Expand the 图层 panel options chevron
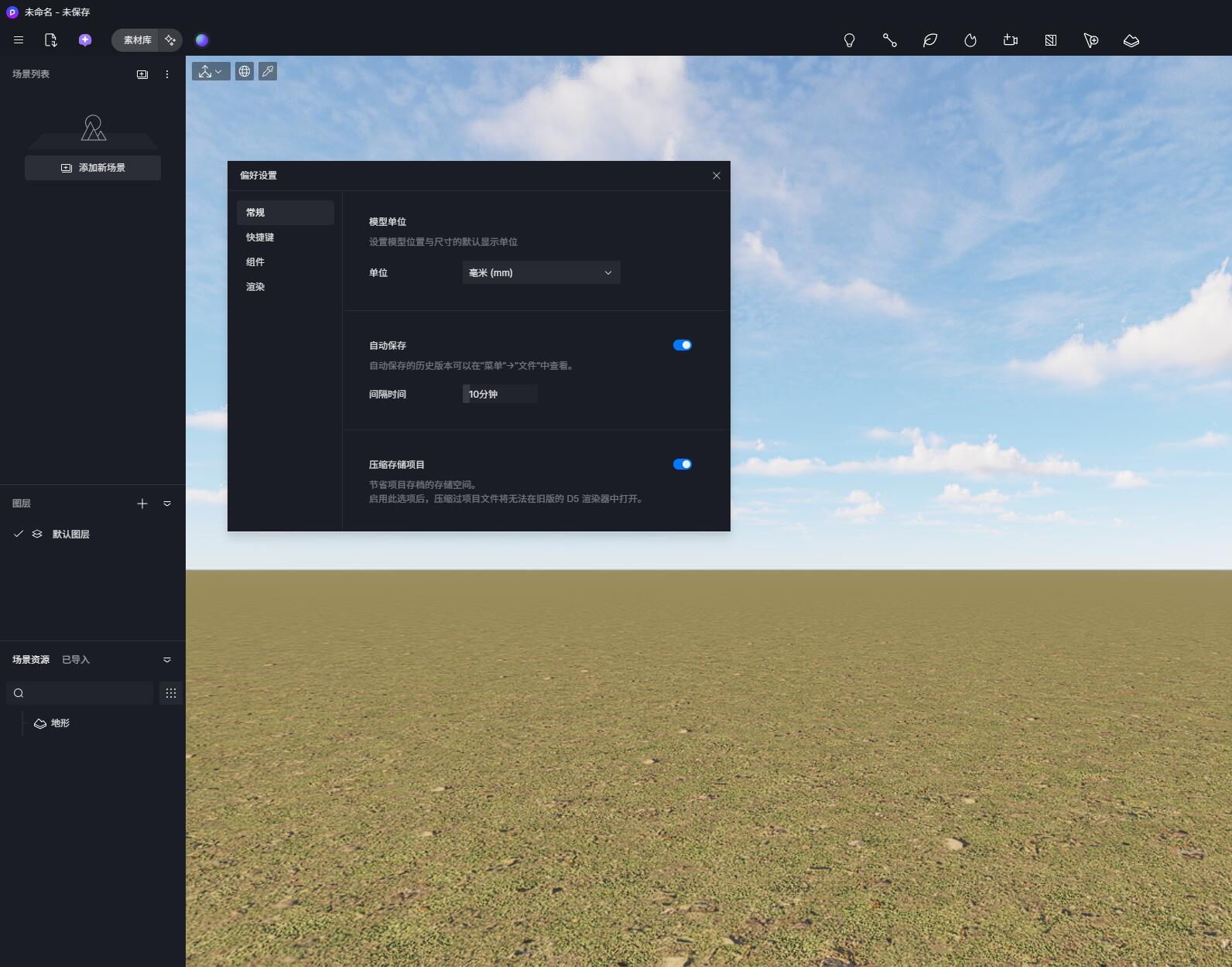 (167, 504)
